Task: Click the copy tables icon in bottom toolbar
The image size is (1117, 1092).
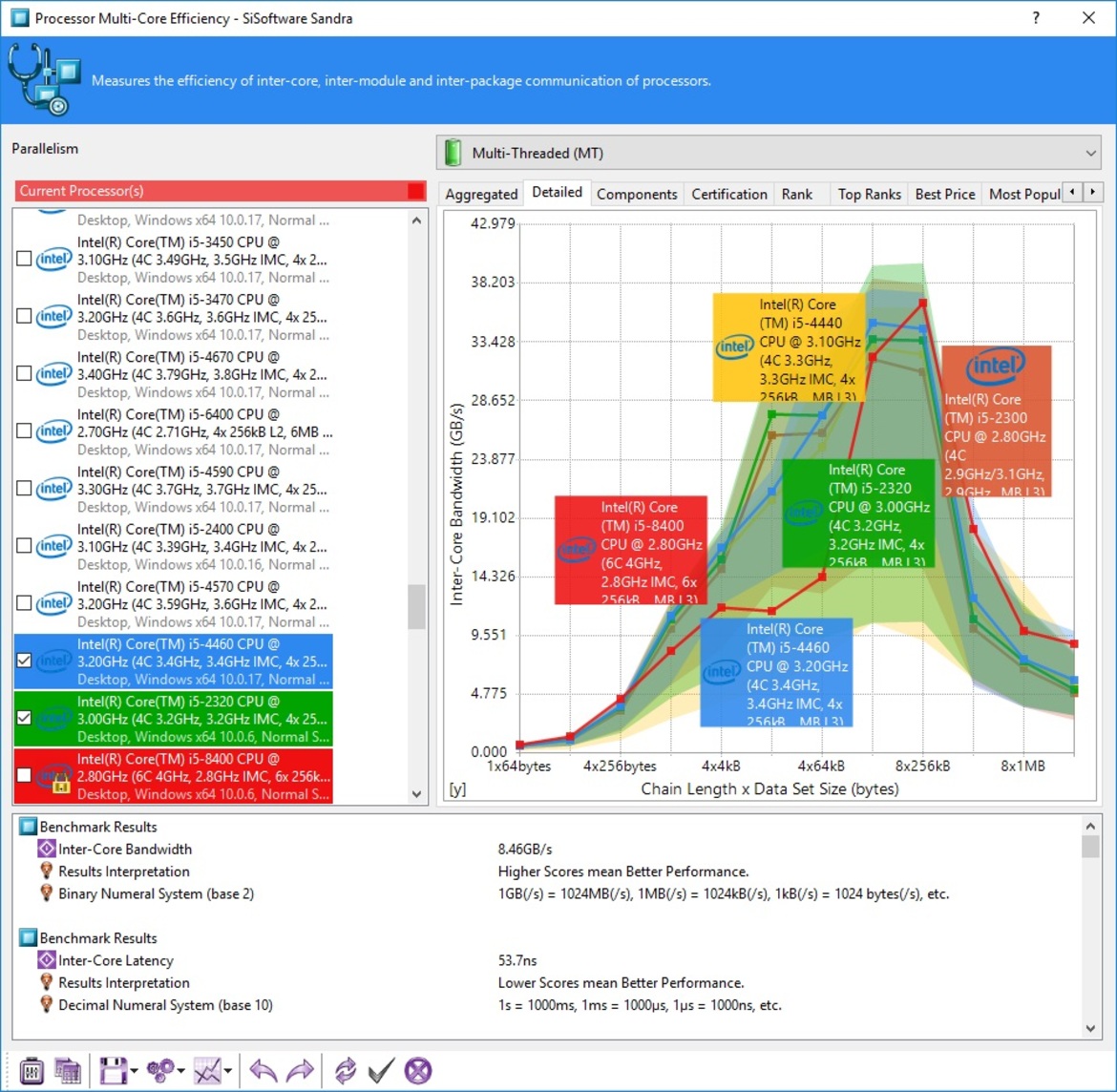Action: (x=69, y=1071)
